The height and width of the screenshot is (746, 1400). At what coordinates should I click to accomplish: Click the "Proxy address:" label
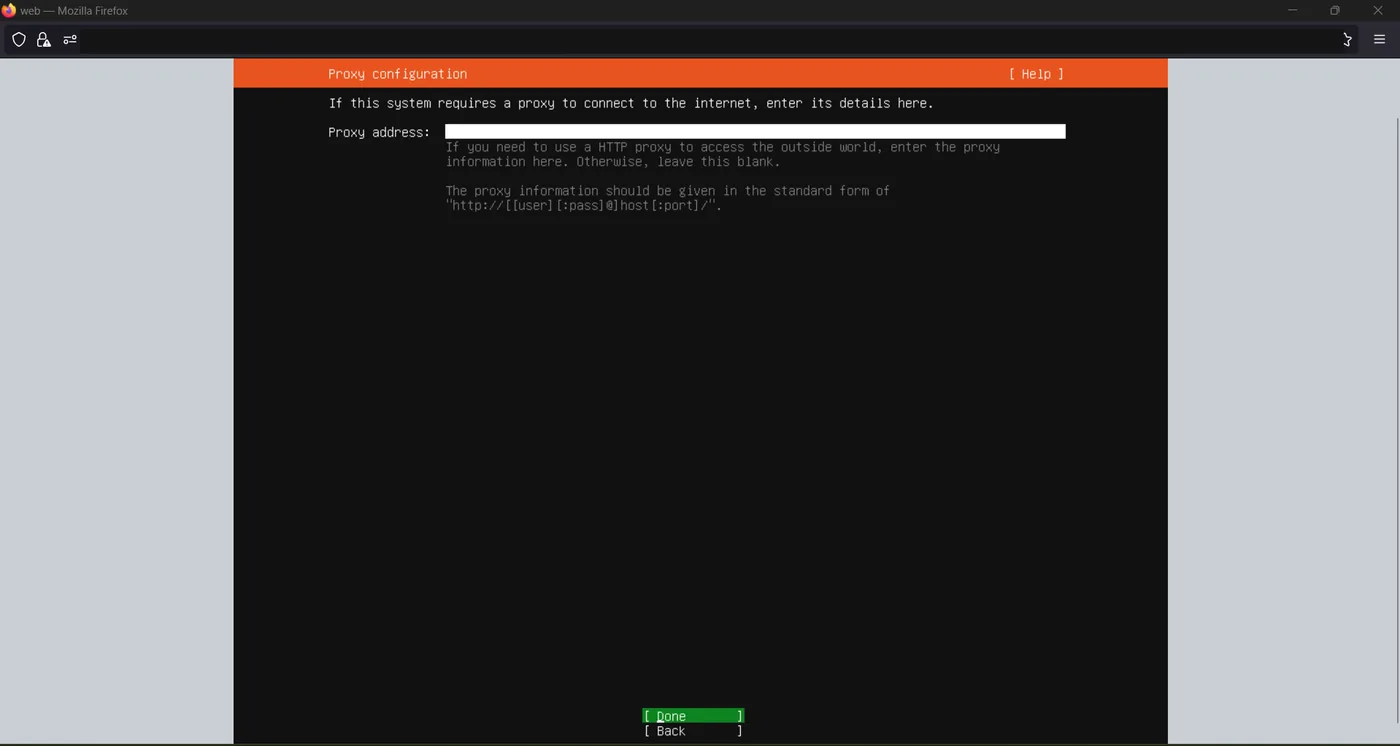[379, 132]
